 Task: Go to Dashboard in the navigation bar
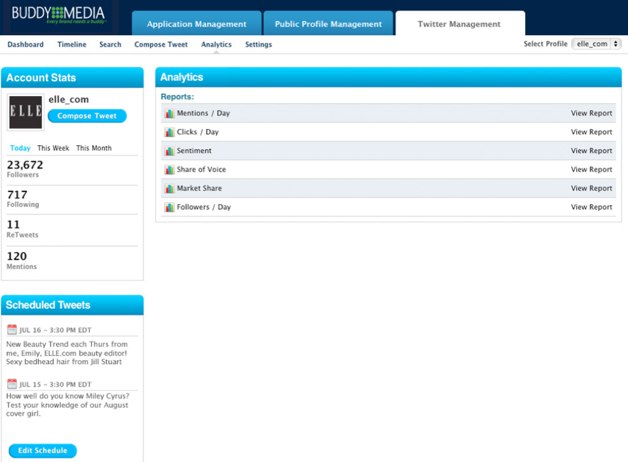(x=26, y=44)
